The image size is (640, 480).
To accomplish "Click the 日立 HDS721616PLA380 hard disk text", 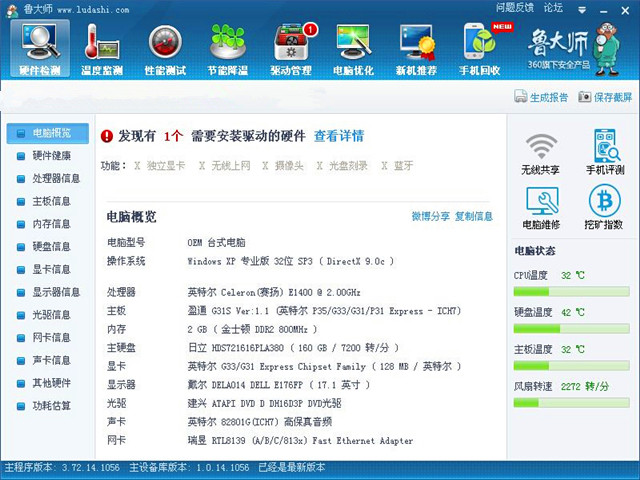I will (293, 348).
